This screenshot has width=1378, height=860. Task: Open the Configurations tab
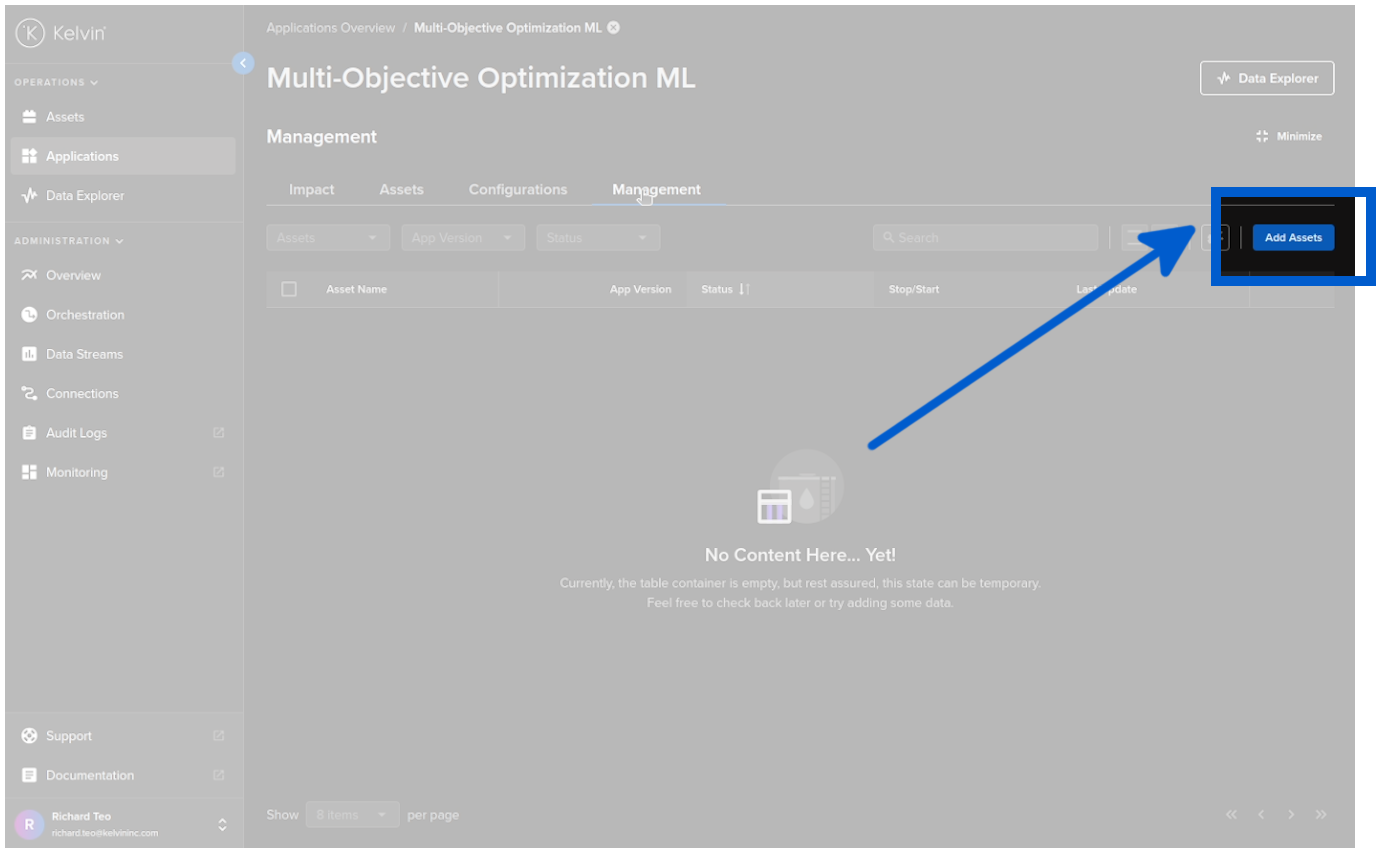pyautogui.click(x=517, y=189)
